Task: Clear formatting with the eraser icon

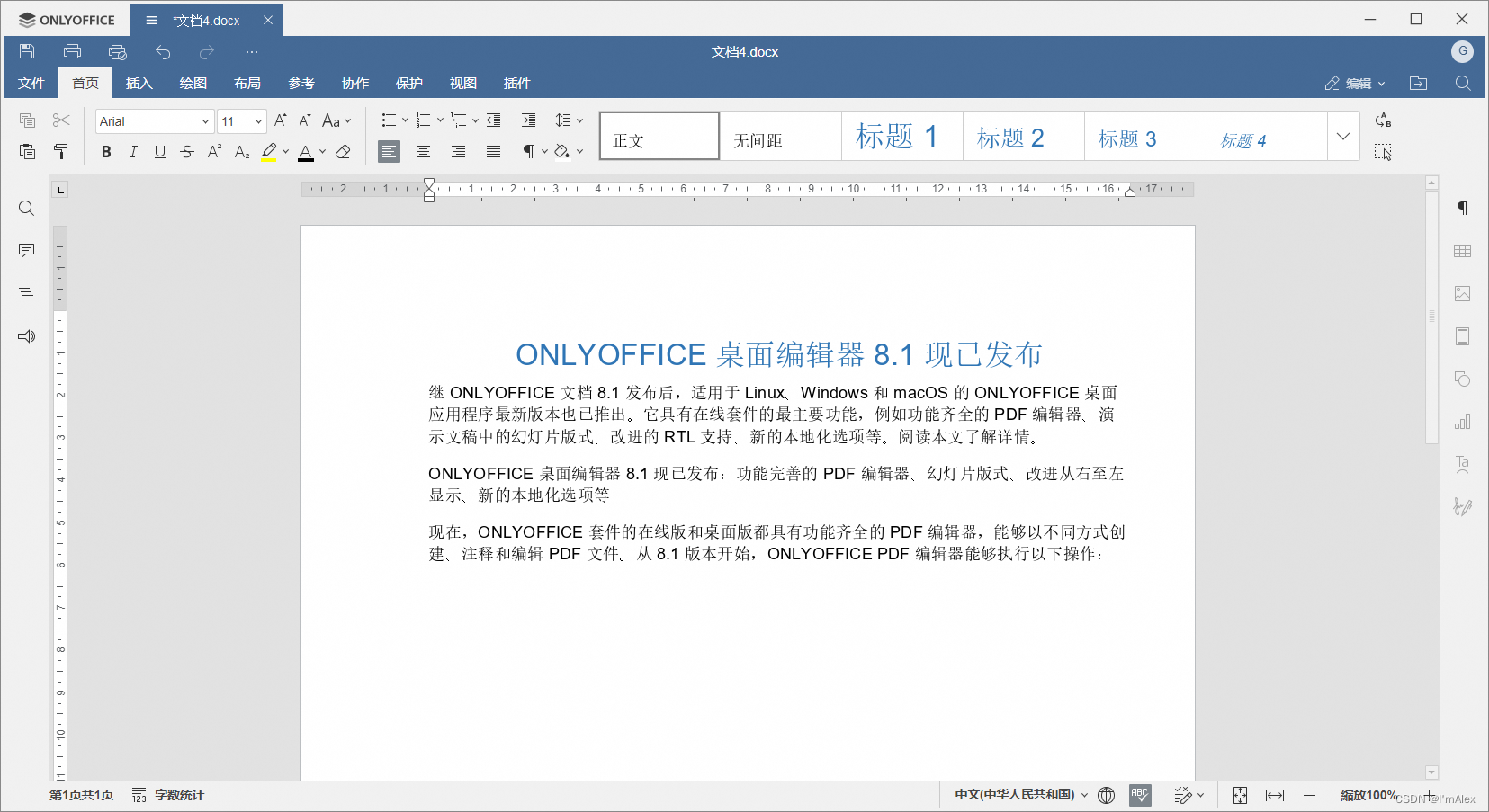Action: tap(343, 152)
